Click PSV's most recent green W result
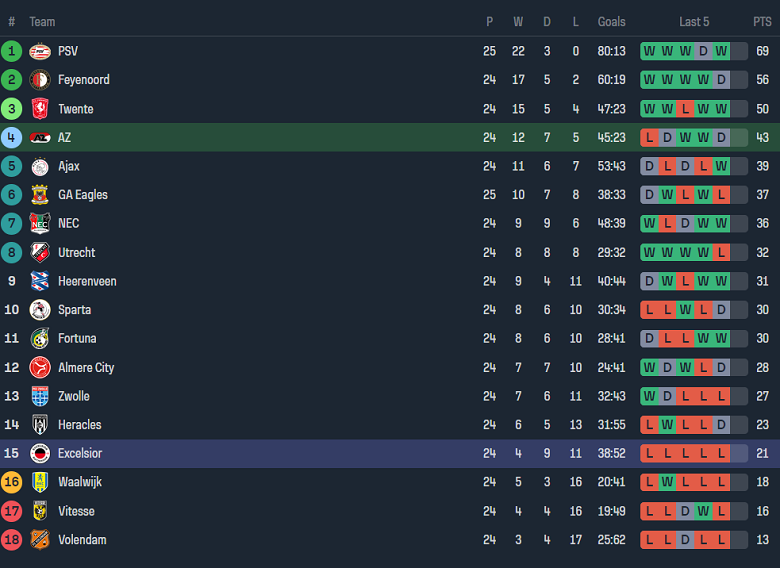 721,51
